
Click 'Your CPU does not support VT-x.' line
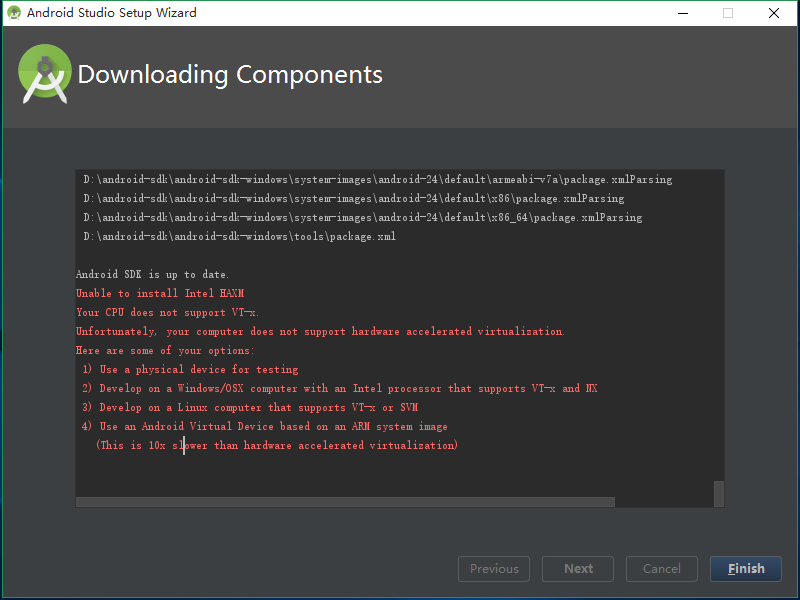click(x=167, y=312)
